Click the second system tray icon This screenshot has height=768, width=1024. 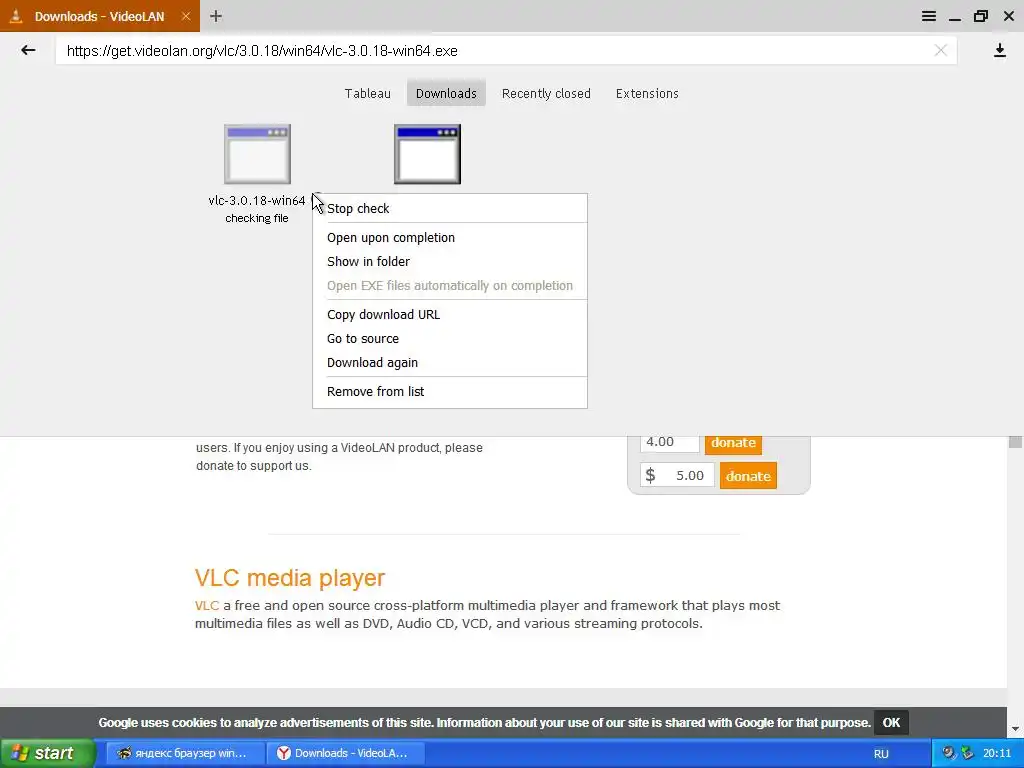(x=967, y=753)
